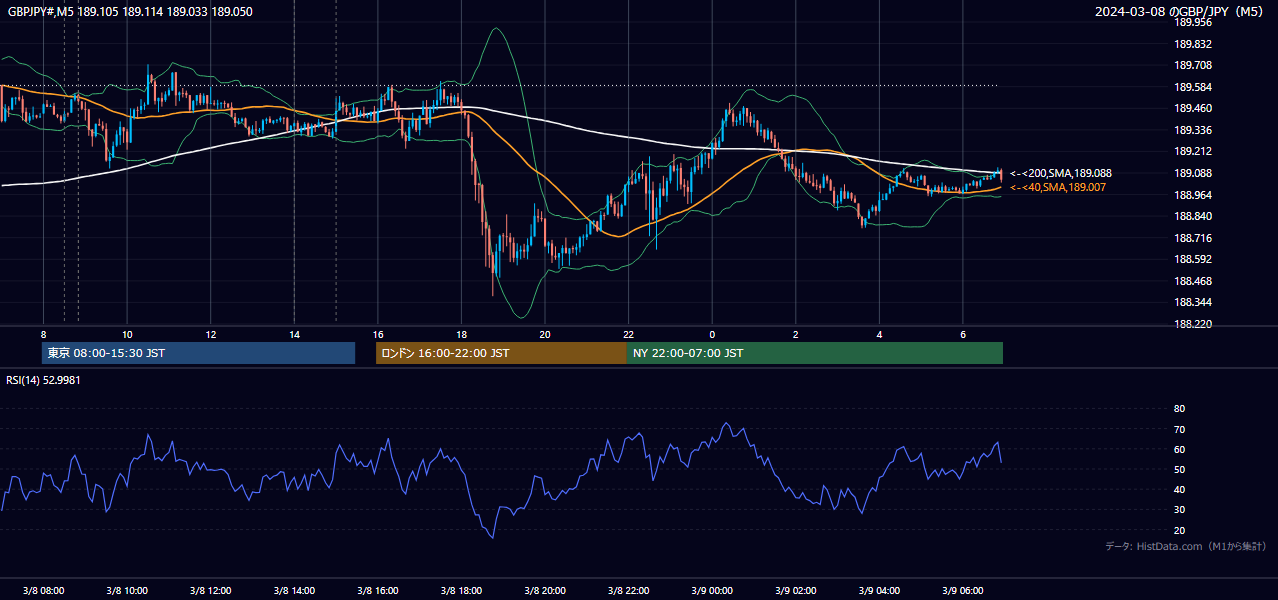
Task: Click the RSI(14) 52.9981 indicator label
Action: pyautogui.click(x=43, y=379)
